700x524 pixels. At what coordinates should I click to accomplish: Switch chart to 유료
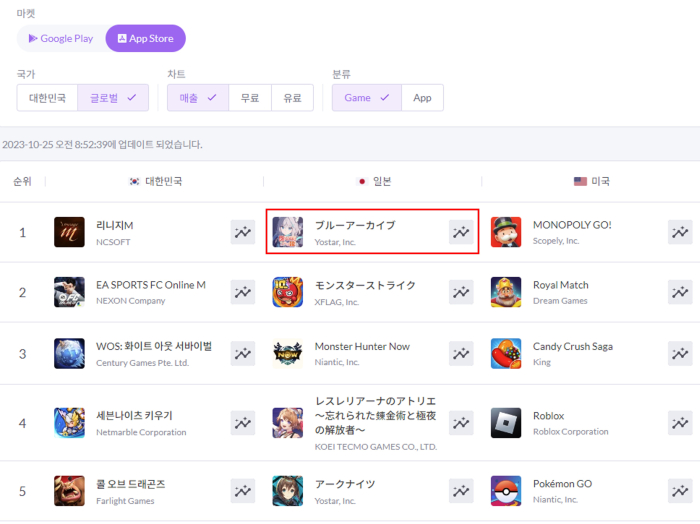[292, 98]
